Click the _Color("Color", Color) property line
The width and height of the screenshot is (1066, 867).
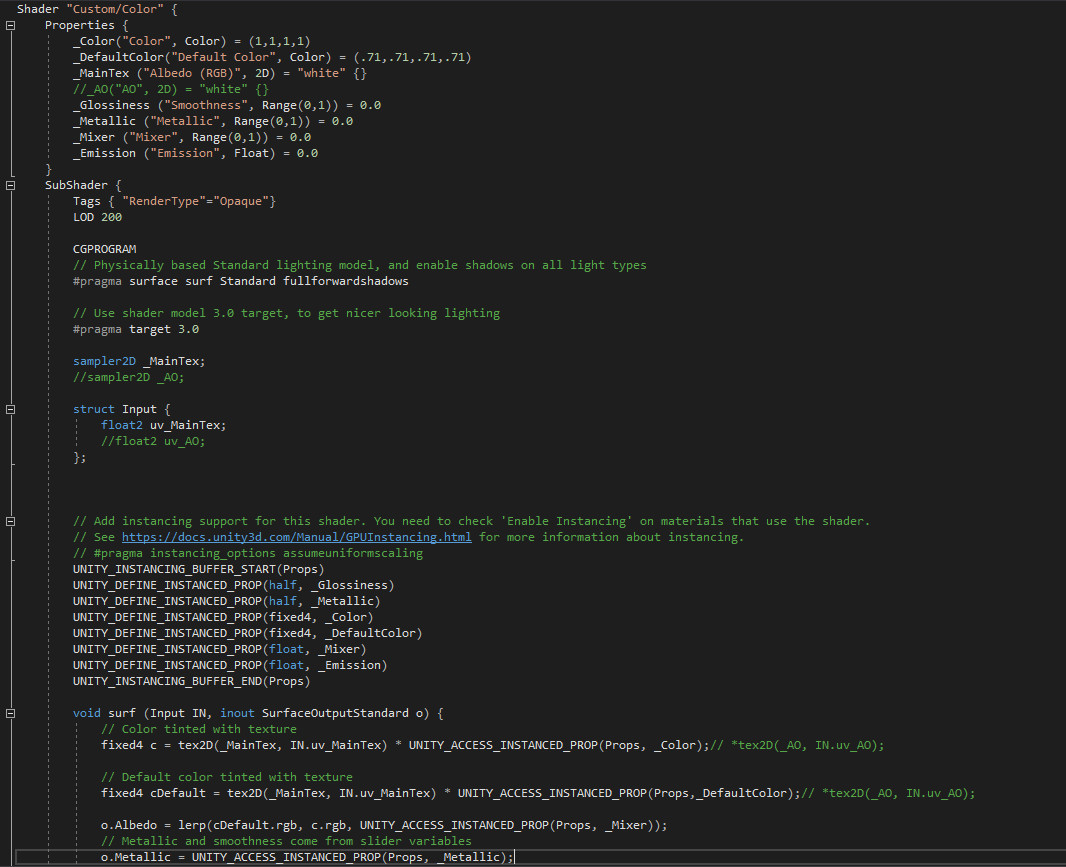tap(192, 41)
